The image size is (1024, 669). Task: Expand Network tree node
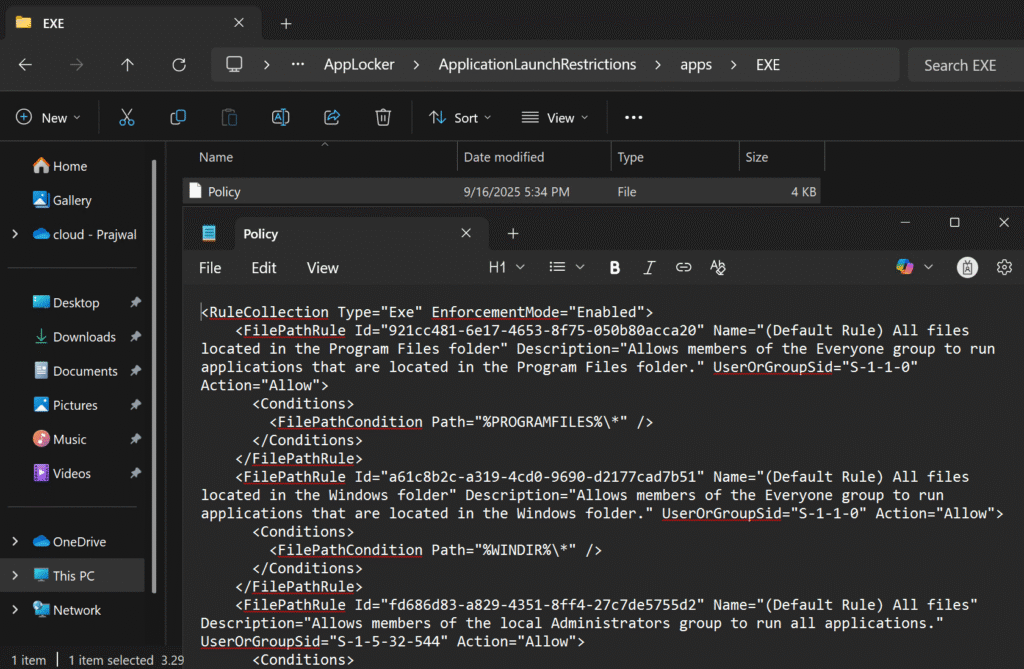pos(15,610)
